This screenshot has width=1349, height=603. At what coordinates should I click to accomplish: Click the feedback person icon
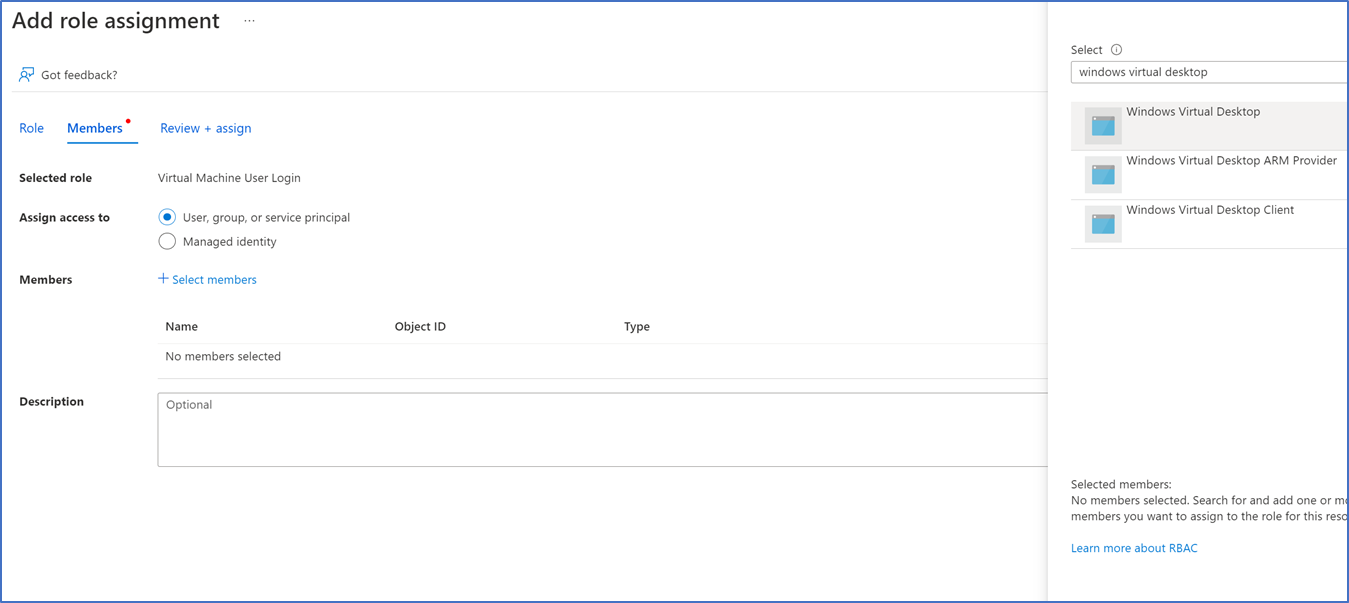pyautogui.click(x=27, y=75)
